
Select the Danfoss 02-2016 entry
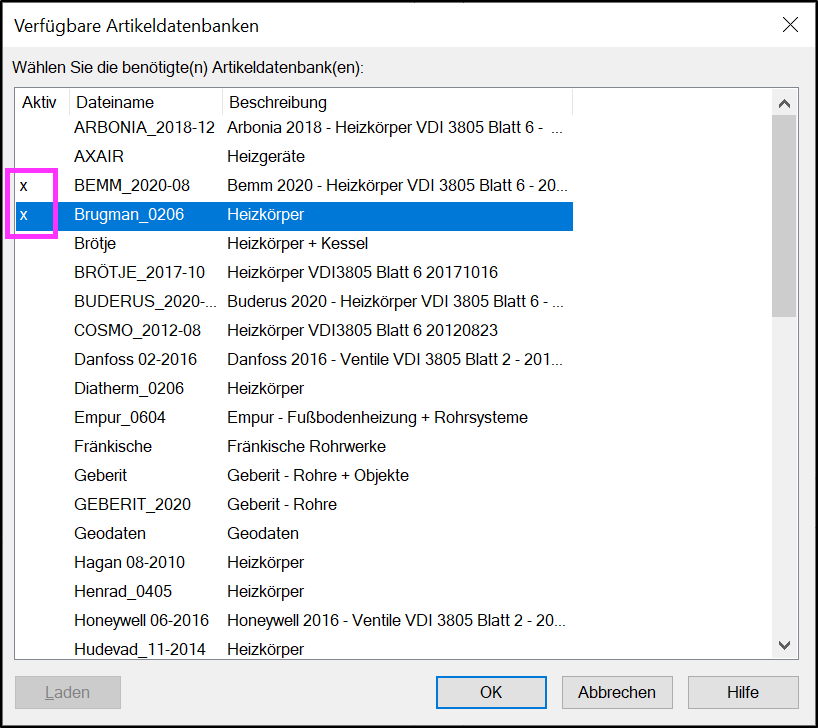[x=294, y=360]
